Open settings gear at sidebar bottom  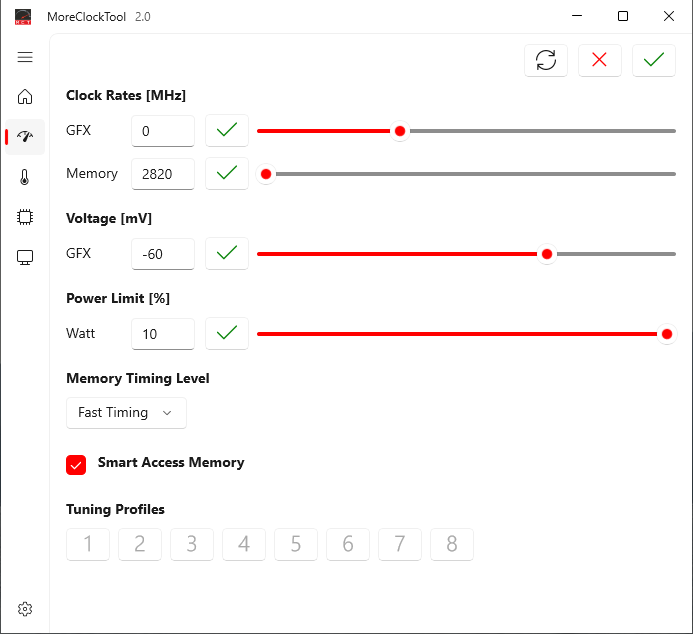click(x=25, y=609)
